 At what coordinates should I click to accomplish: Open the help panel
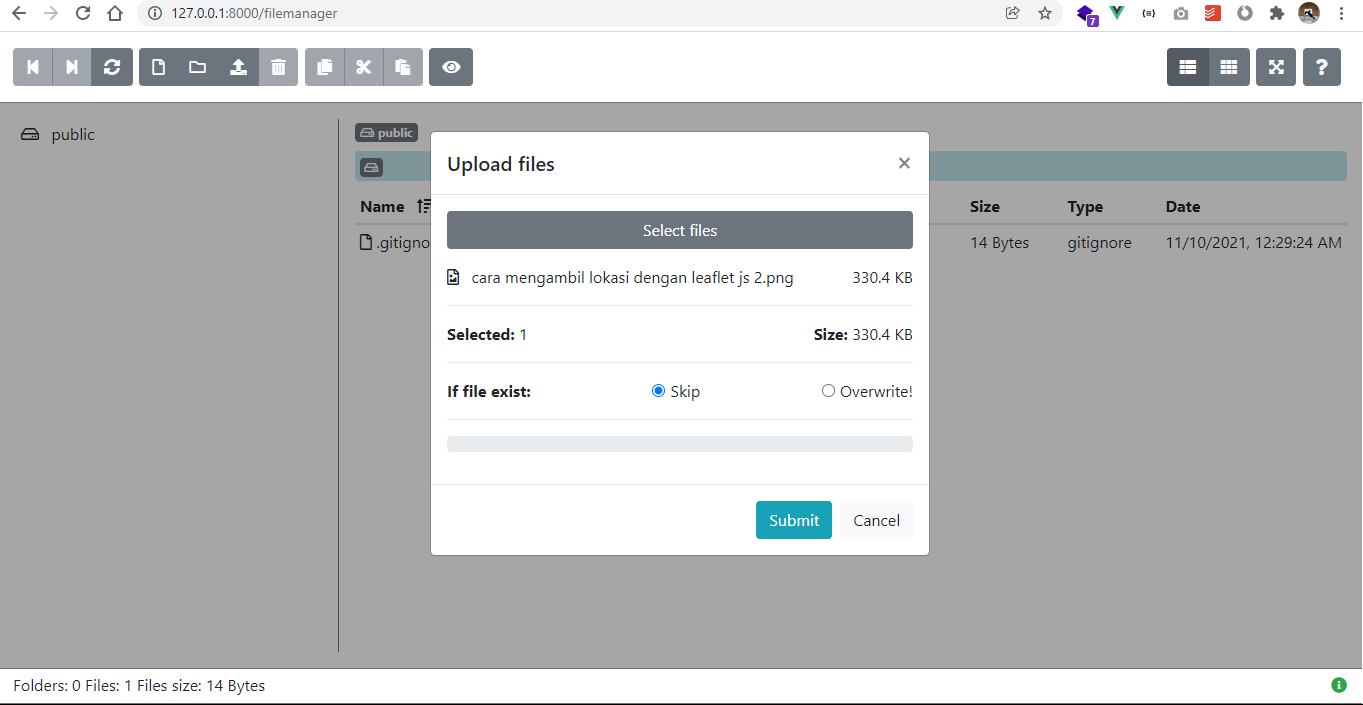(1321, 66)
